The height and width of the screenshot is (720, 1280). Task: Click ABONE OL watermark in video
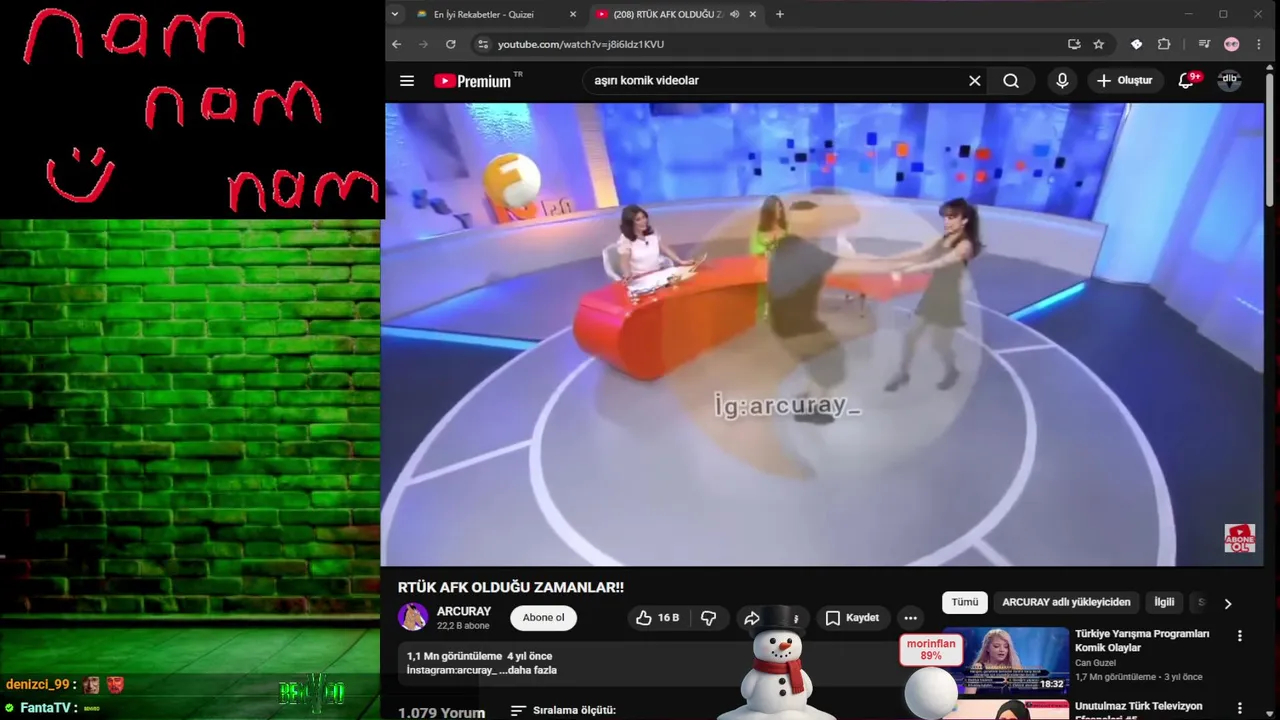click(x=1240, y=539)
